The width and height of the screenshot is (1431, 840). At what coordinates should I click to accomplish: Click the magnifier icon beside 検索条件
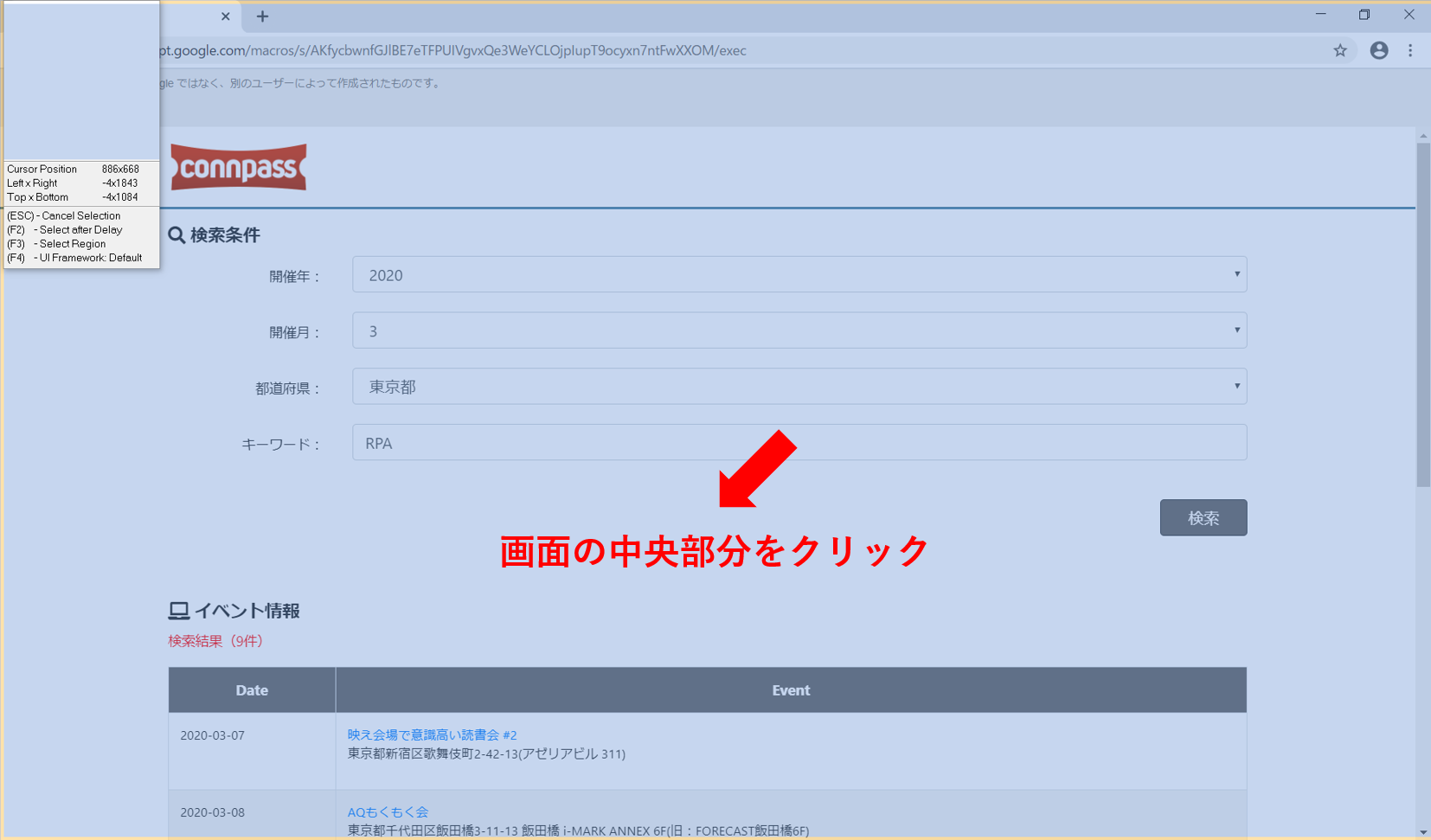click(x=176, y=235)
